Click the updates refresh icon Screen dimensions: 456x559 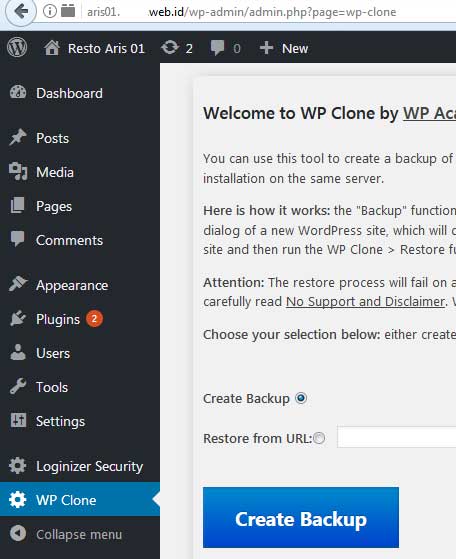(x=170, y=48)
